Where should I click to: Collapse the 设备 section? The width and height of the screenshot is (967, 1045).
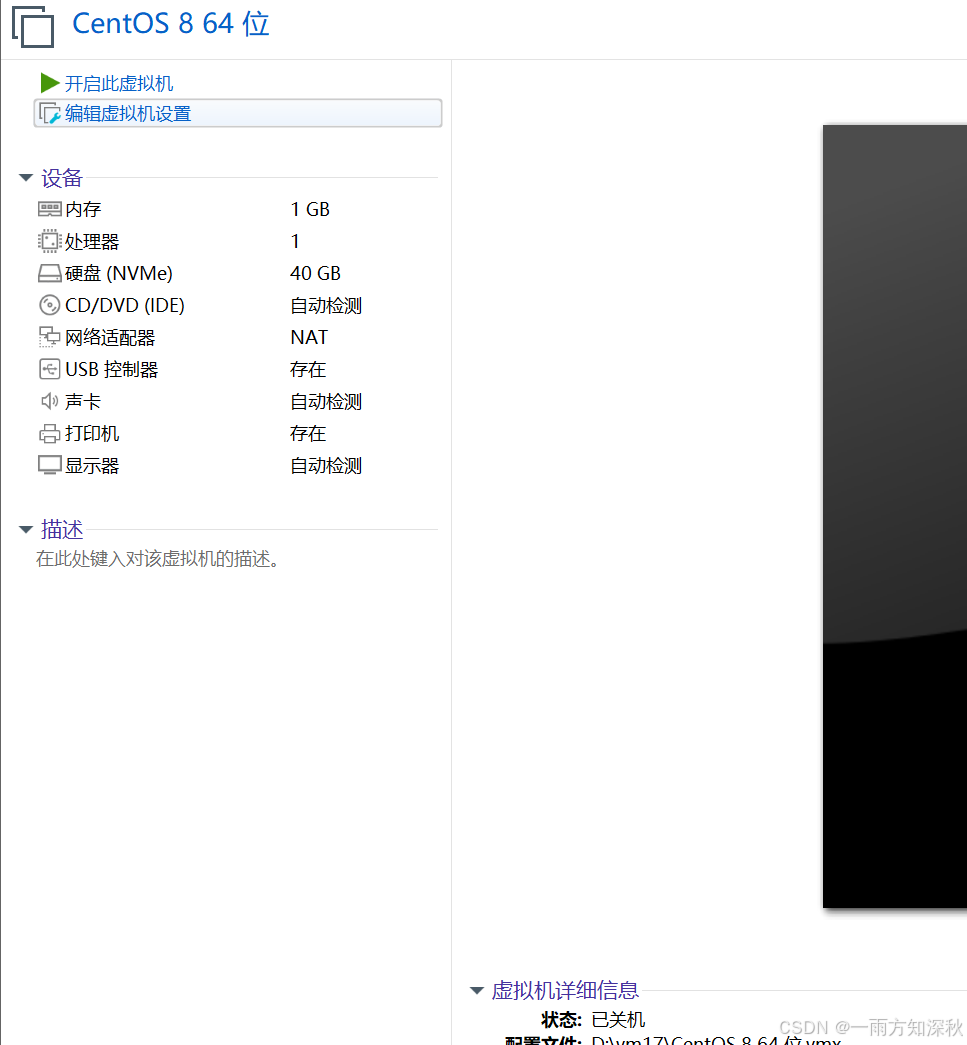26,177
